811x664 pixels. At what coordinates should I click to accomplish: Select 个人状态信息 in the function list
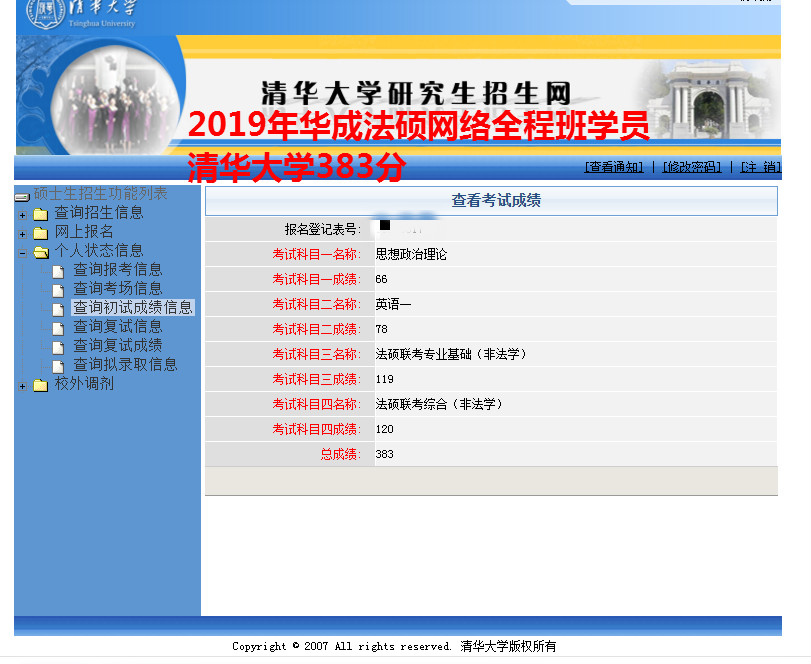coord(99,251)
